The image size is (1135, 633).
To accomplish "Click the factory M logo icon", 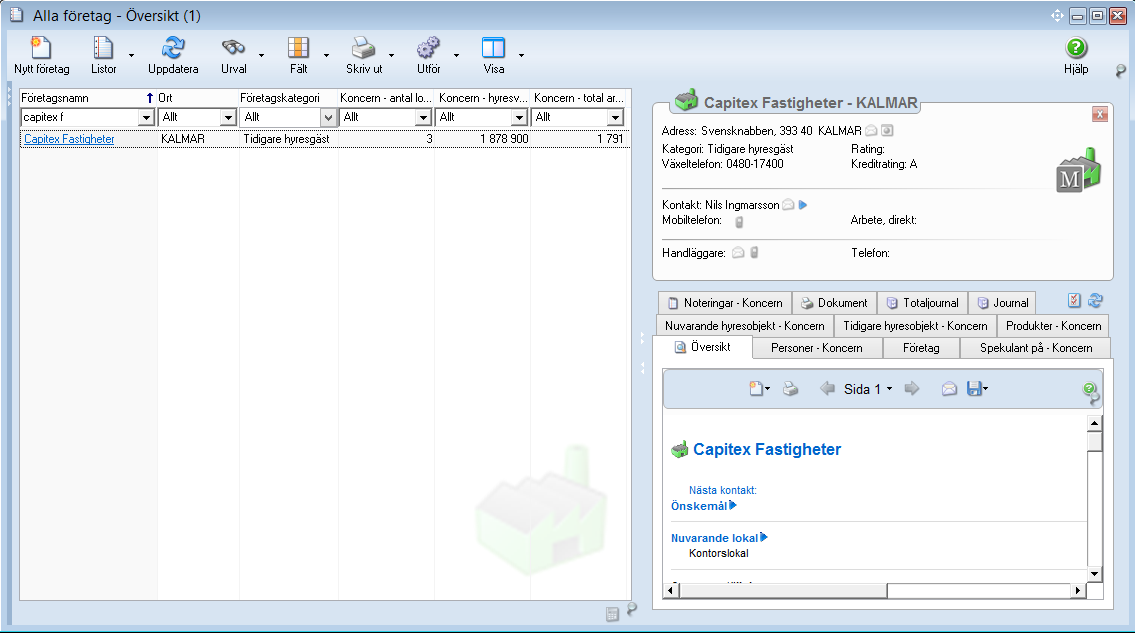I will point(1078,171).
